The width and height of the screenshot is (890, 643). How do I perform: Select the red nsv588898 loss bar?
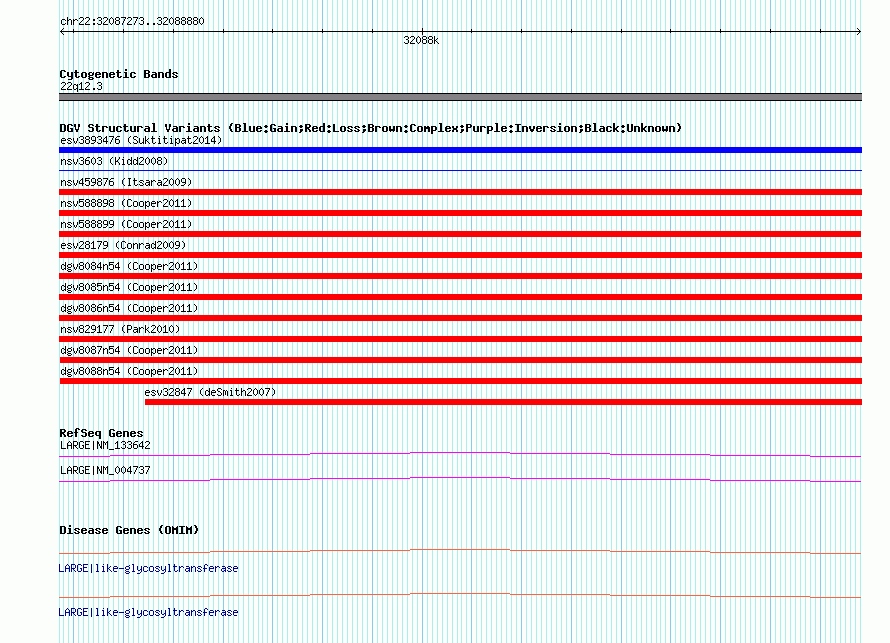coord(460,213)
